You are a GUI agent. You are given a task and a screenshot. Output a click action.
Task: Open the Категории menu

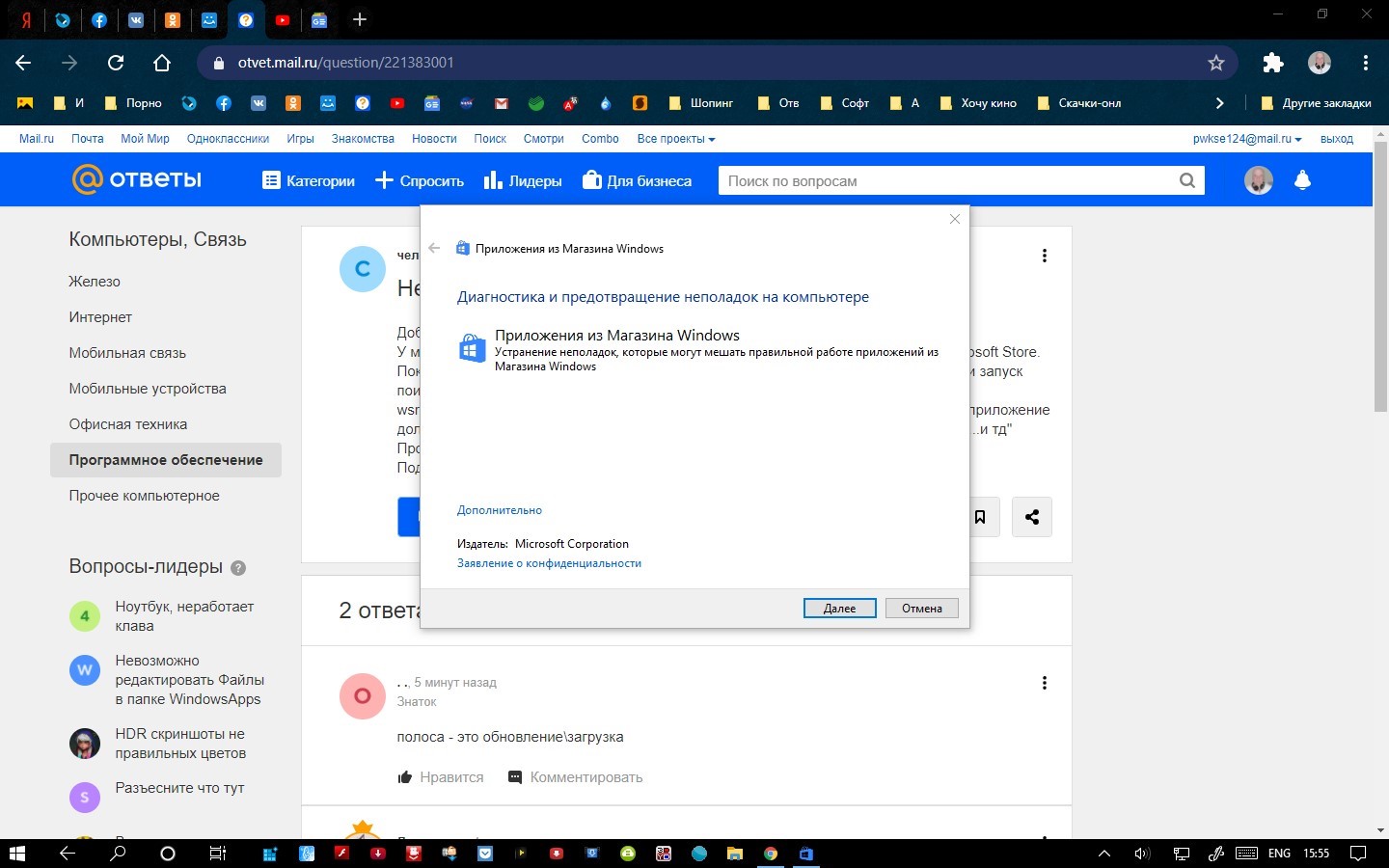pyautogui.click(x=309, y=180)
